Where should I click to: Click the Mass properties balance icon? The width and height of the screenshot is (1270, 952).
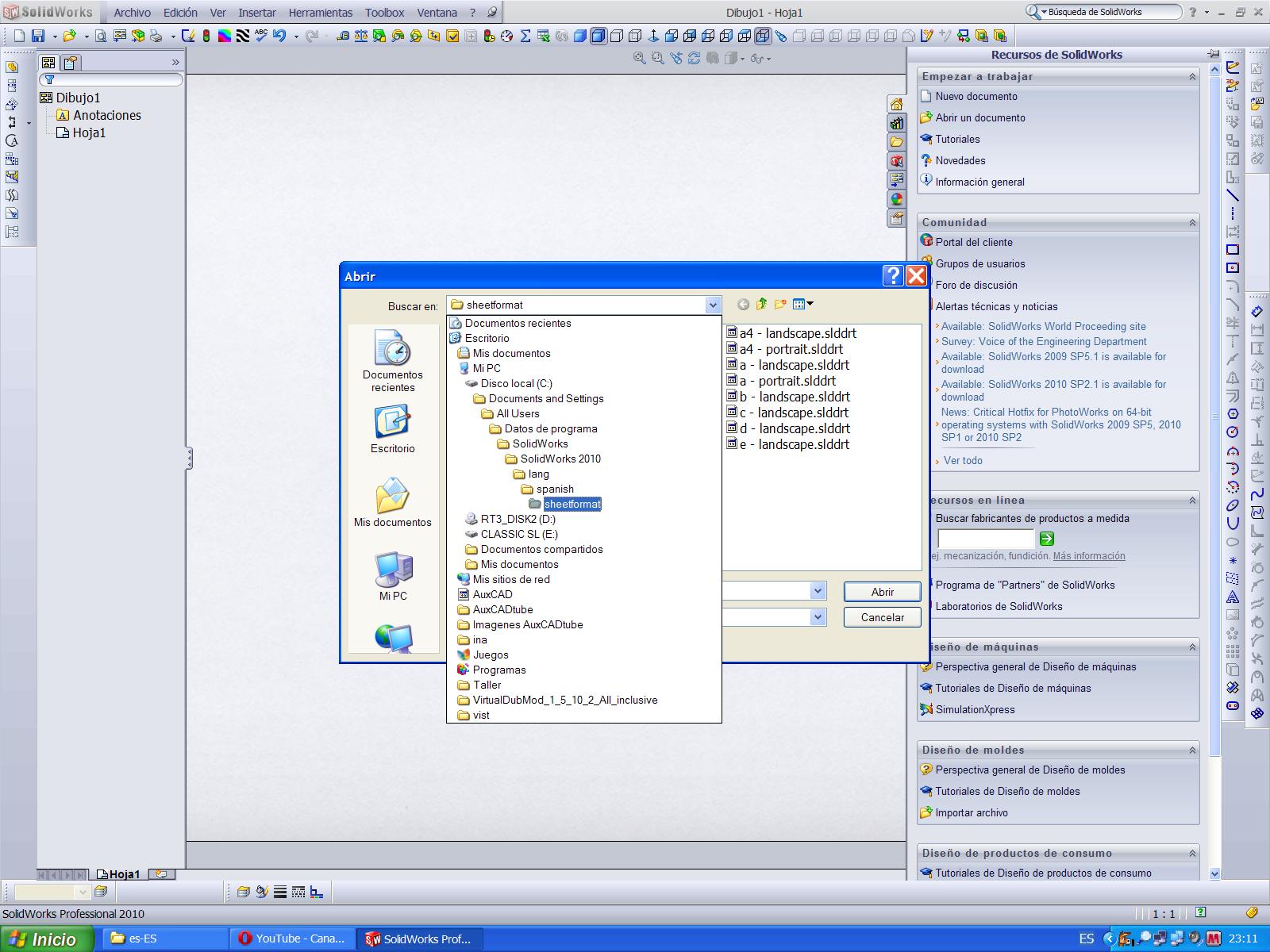(x=361, y=36)
